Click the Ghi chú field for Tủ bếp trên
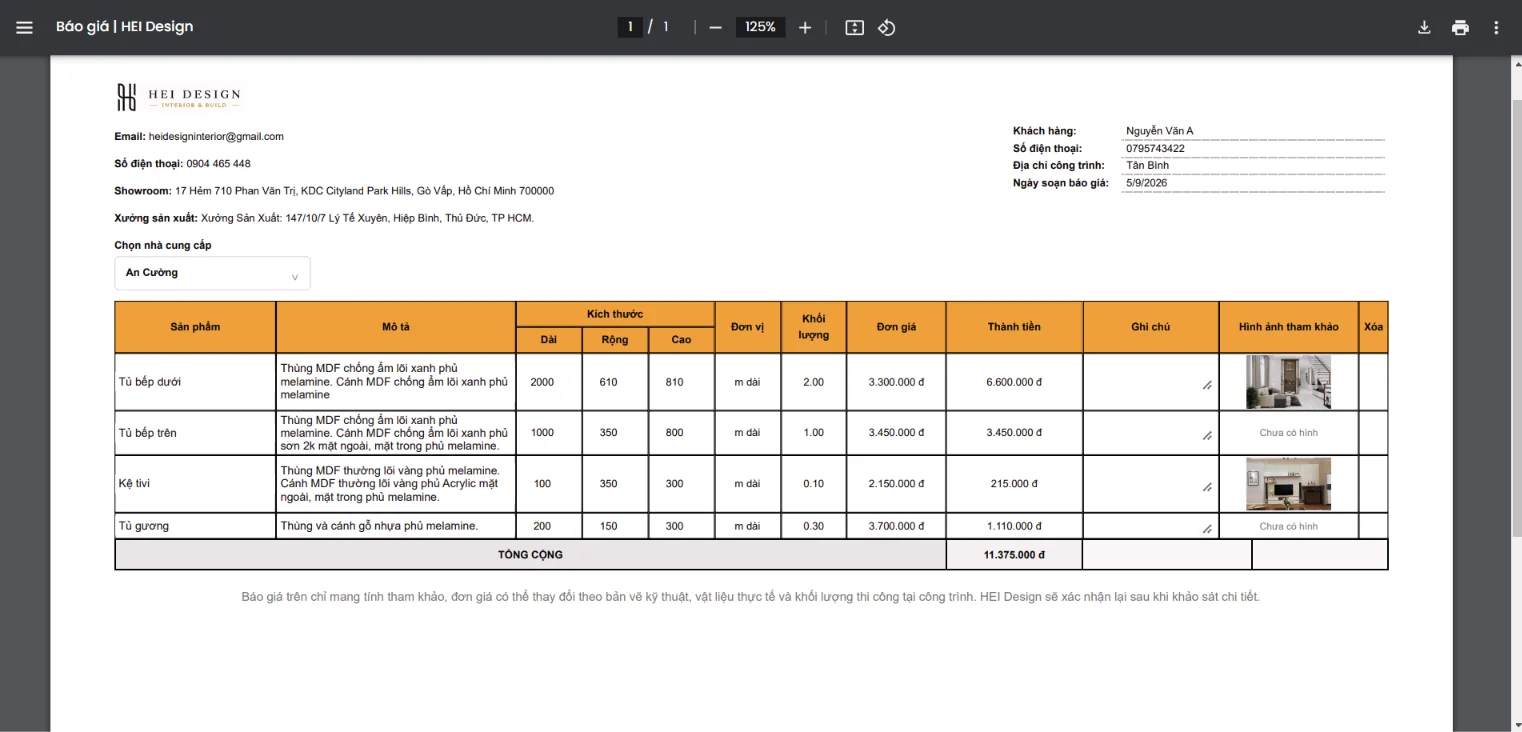The image size is (1522, 732). coord(1150,433)
